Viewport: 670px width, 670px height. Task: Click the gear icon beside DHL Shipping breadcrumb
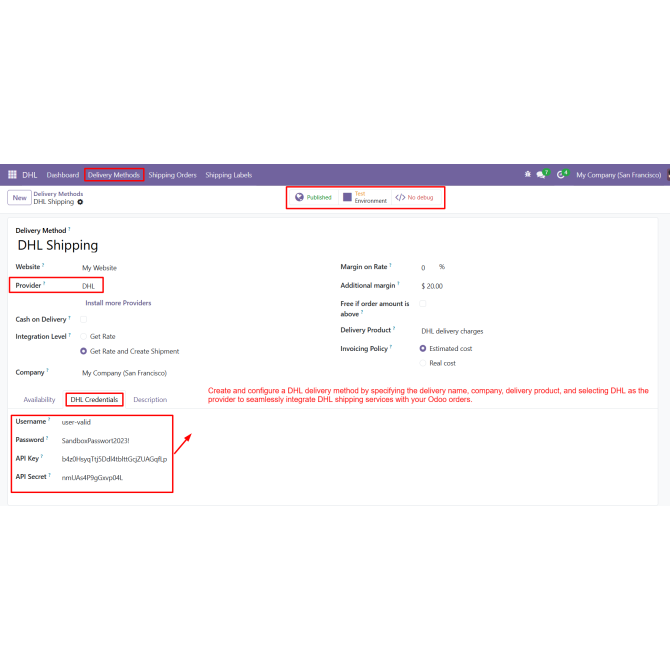80,202
